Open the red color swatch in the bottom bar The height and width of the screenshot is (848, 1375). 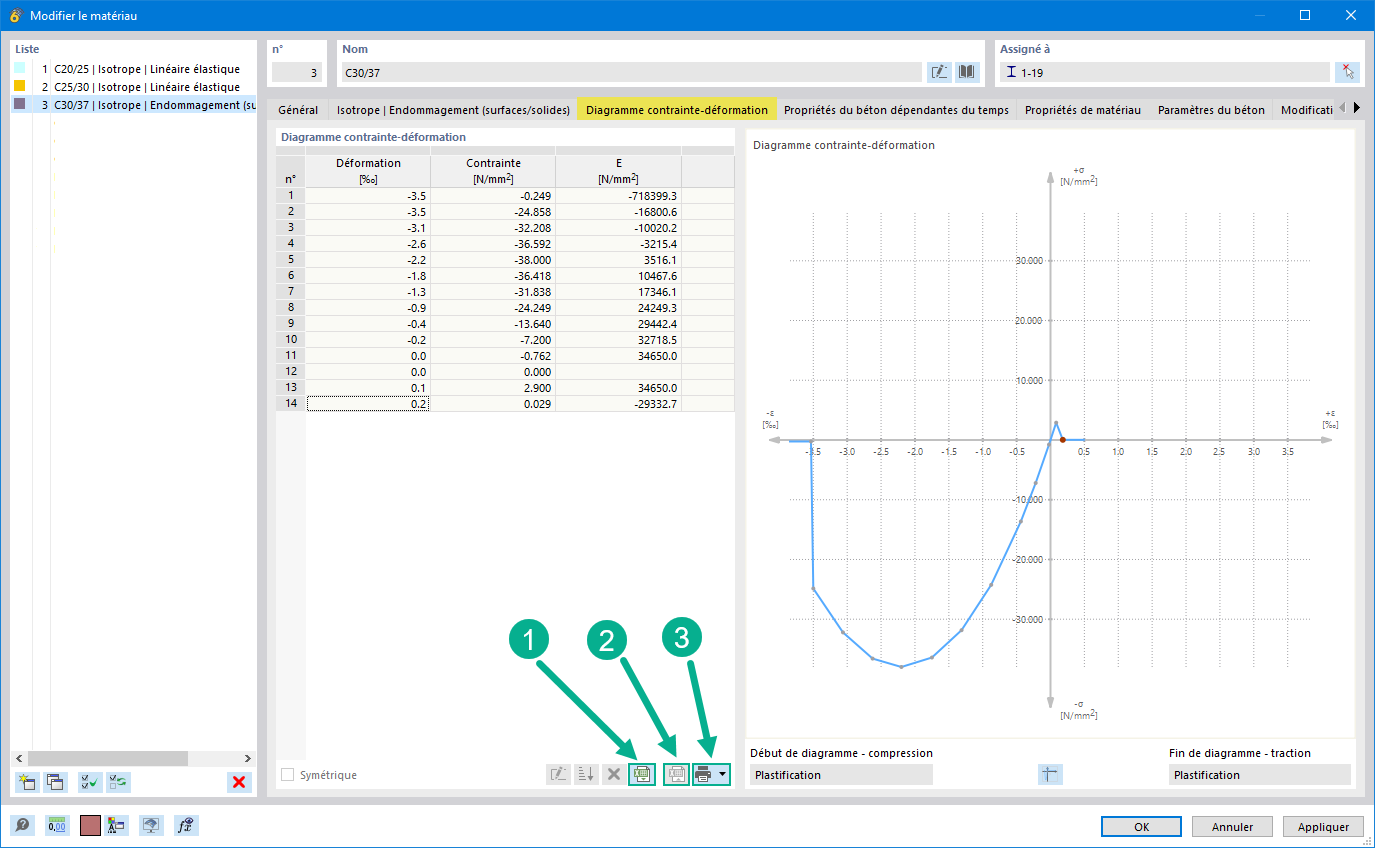tap(90, 826)
